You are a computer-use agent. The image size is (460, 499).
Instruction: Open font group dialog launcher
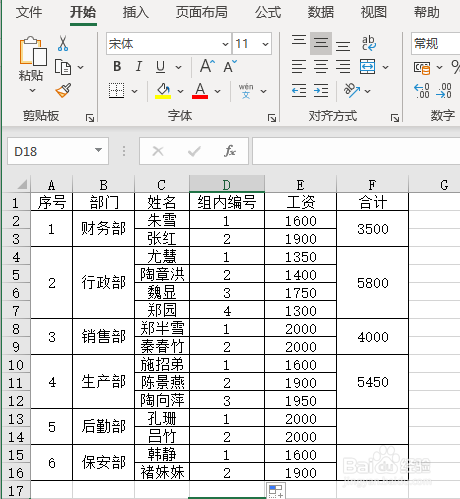pyautogui.click(x=272, y=118)
